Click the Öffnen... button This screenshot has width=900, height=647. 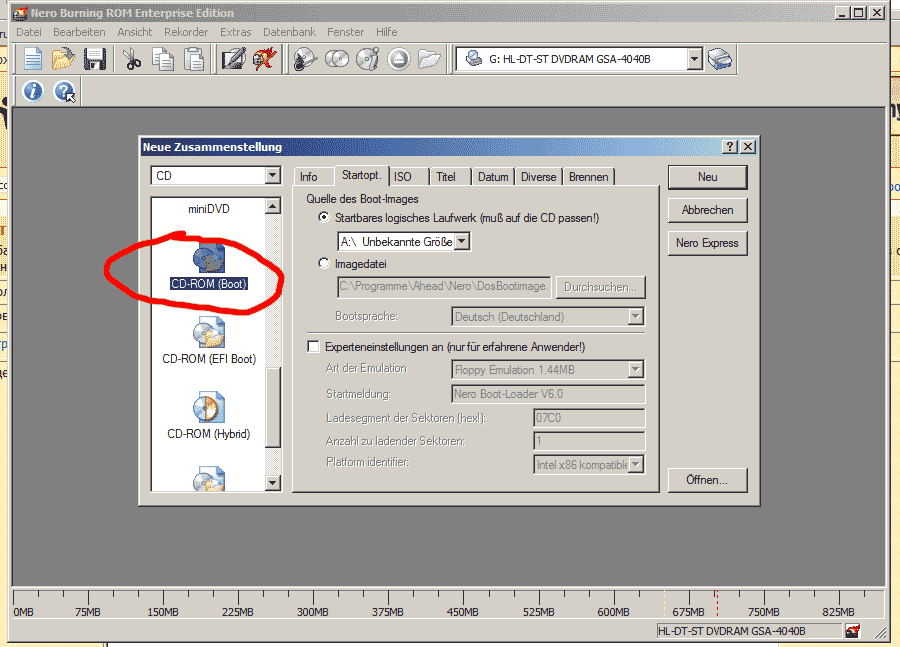(x=707, y=480)
